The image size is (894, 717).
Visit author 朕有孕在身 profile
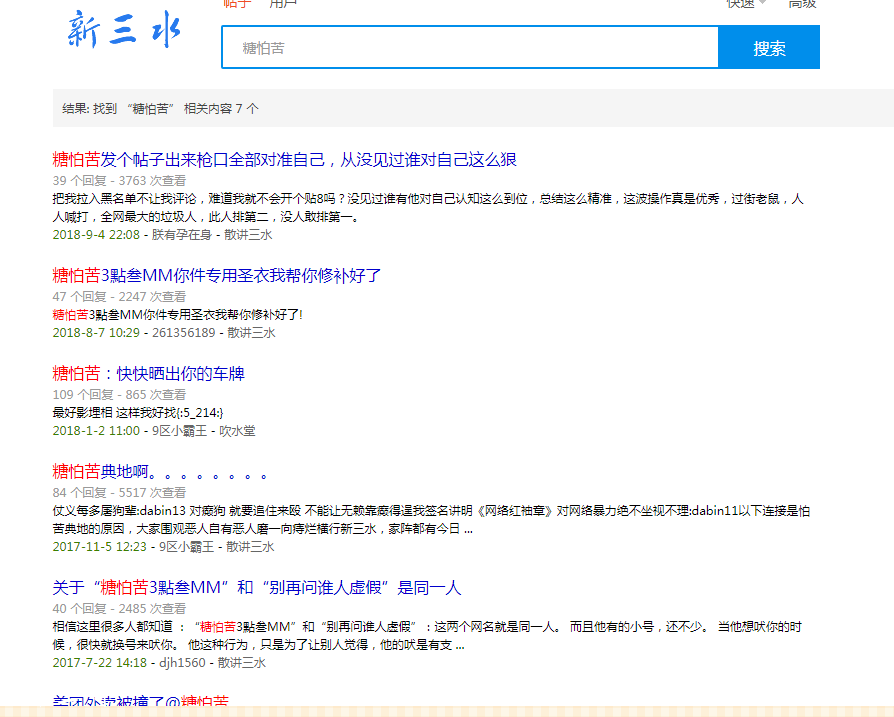[181, 235]
